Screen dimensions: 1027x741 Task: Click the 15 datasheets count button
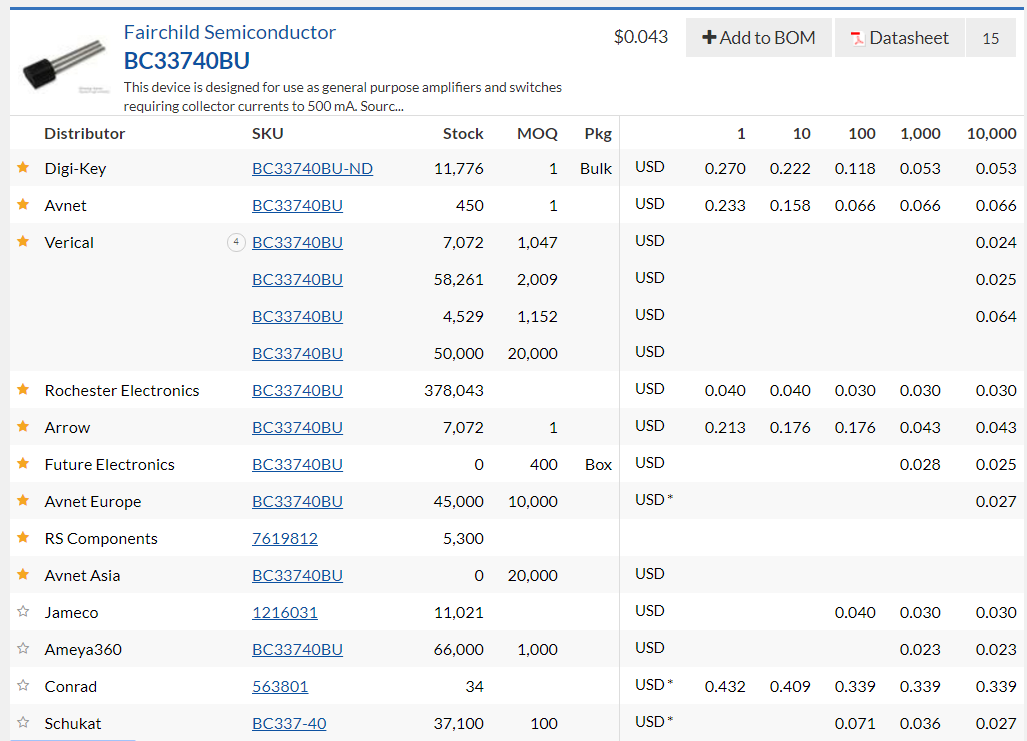click(990, 38)
